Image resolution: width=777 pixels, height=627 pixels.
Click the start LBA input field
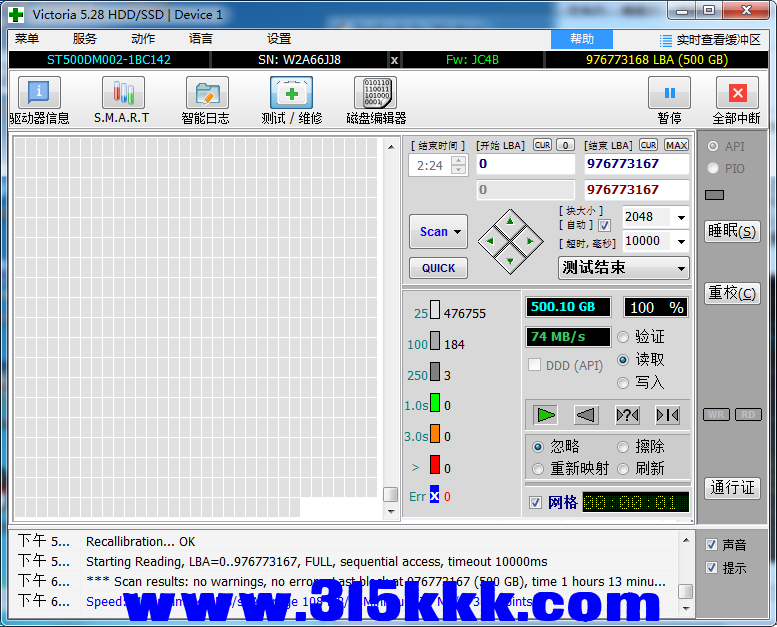[524, 164]
